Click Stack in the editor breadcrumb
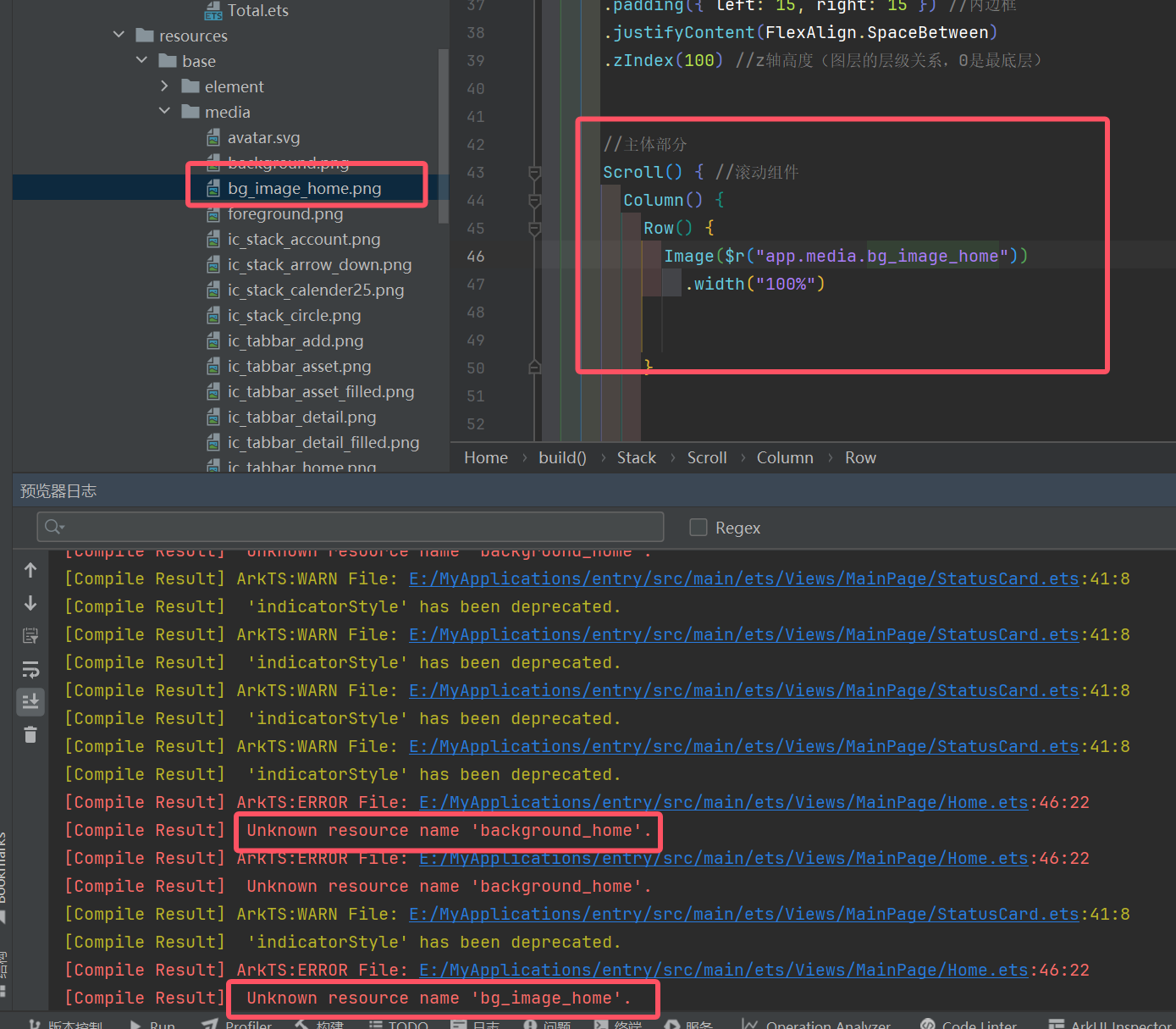This screenshot has height=1029, width=1176. tap(637, 457)
